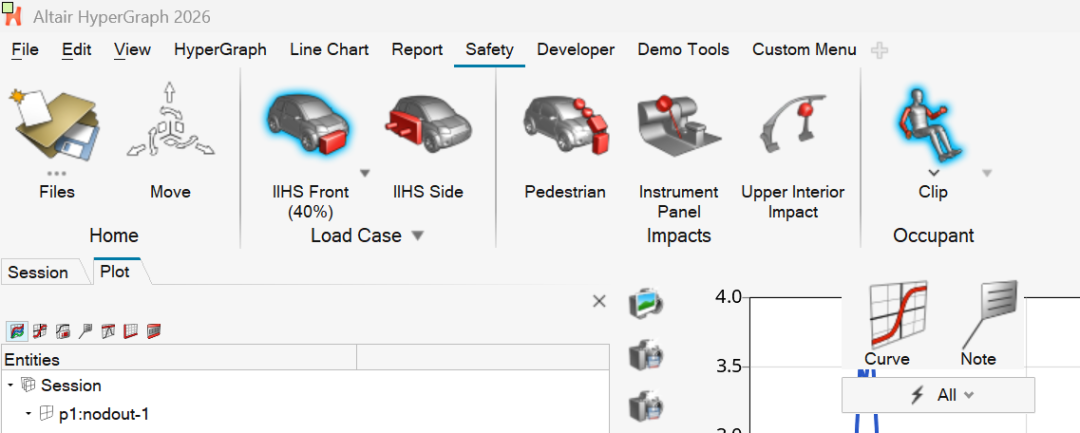Click the Entities column header
1080x433 pixels.
[x=179, y=359]
